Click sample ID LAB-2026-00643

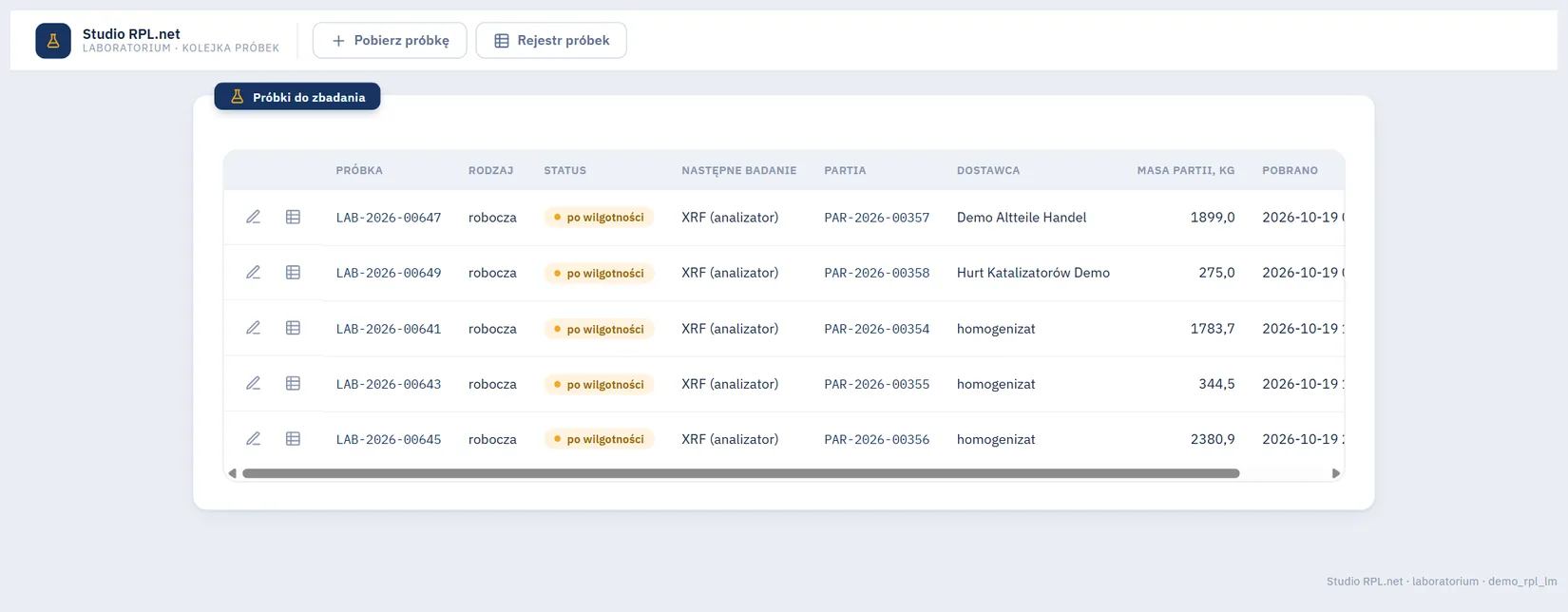[x=389, y=384]
